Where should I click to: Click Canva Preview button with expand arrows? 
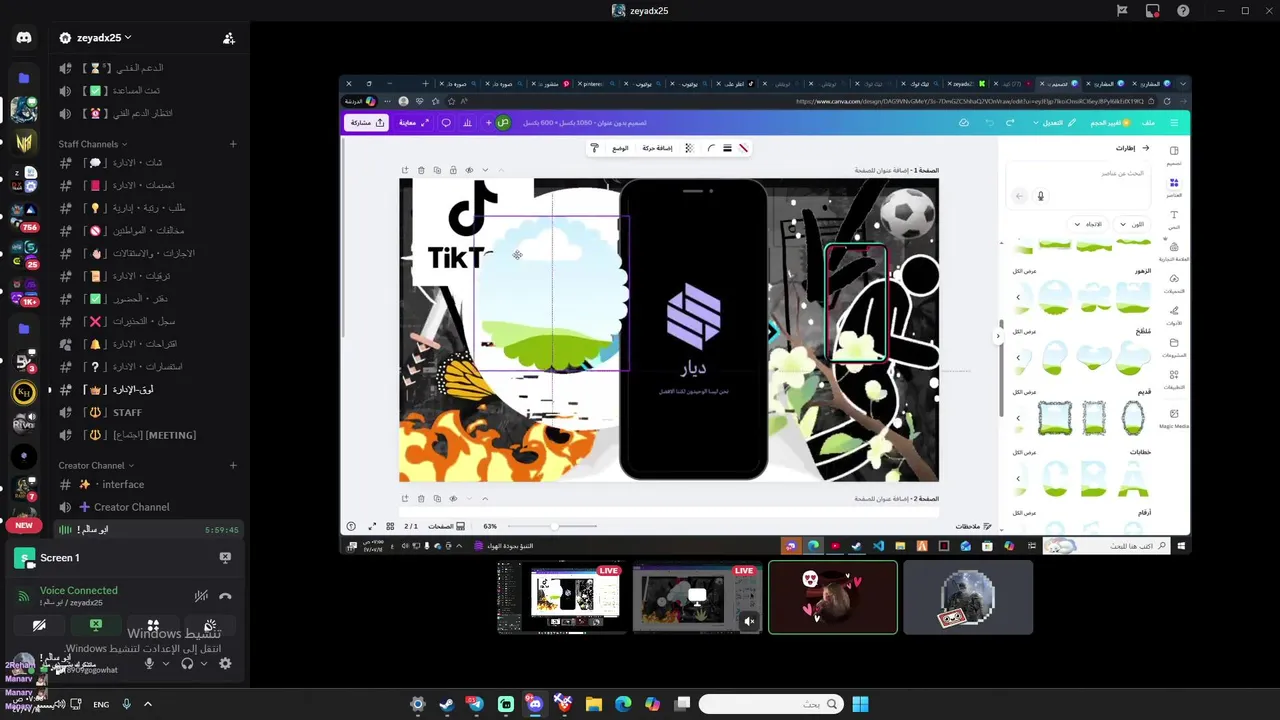pyautogui.click(x=413, y=123)
